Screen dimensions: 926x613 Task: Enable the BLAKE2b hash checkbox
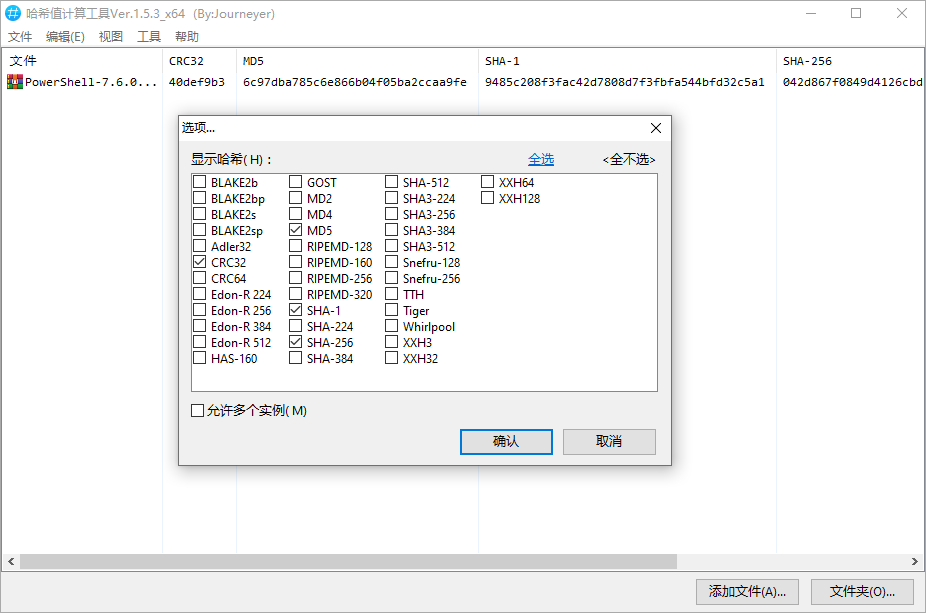[x=200, y=182]
